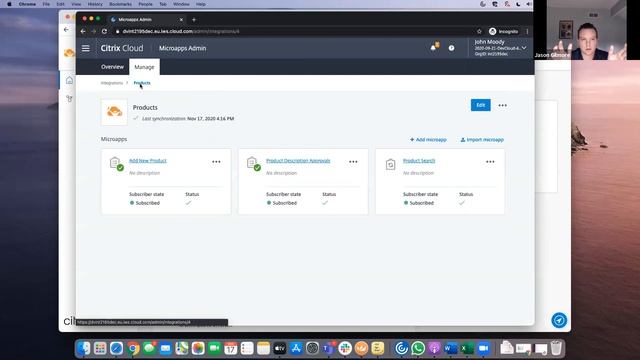Click the Incognito profile indicator
Screen dimensions: 640x360
pos(504,31)
